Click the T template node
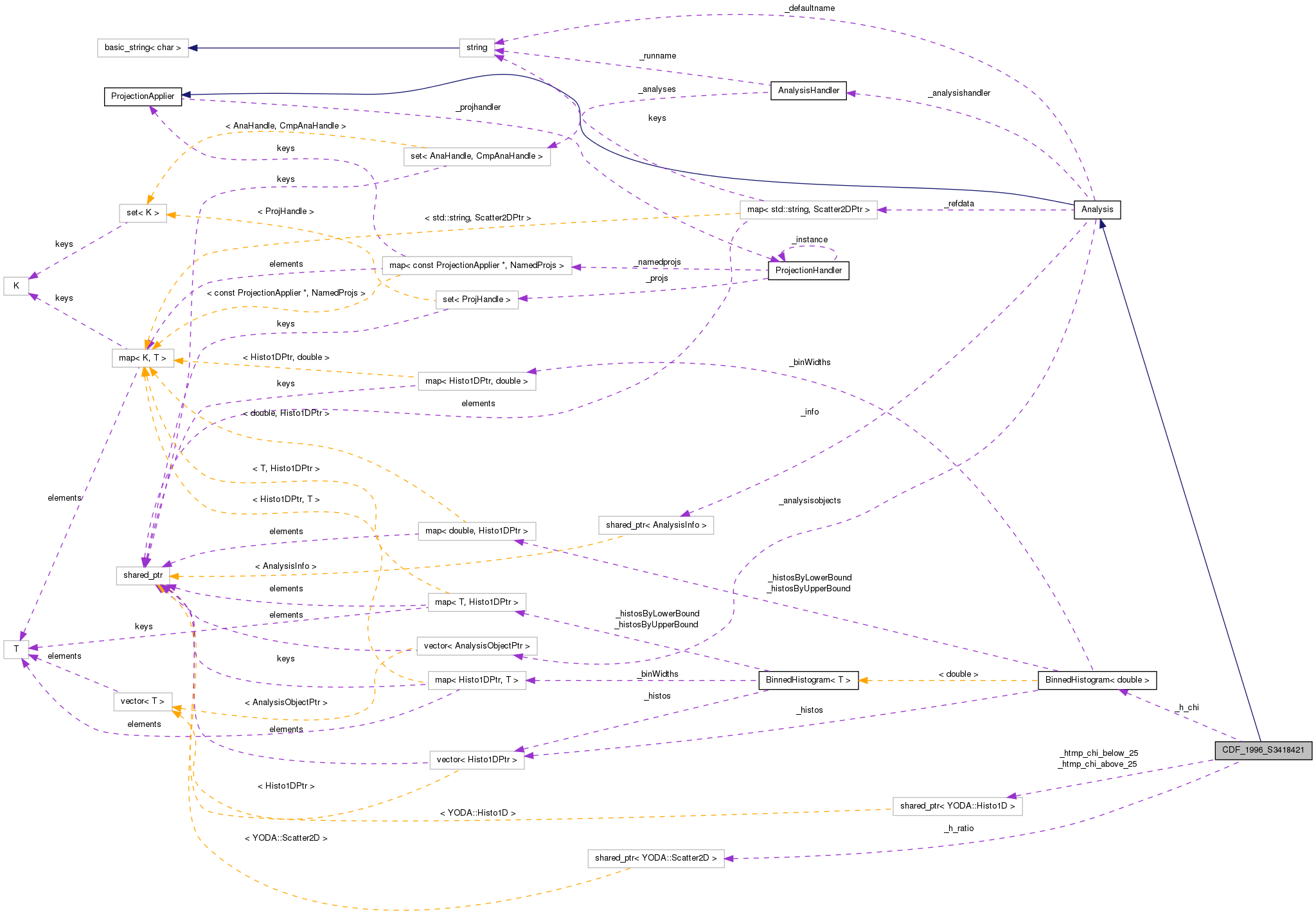 point(16,649)
